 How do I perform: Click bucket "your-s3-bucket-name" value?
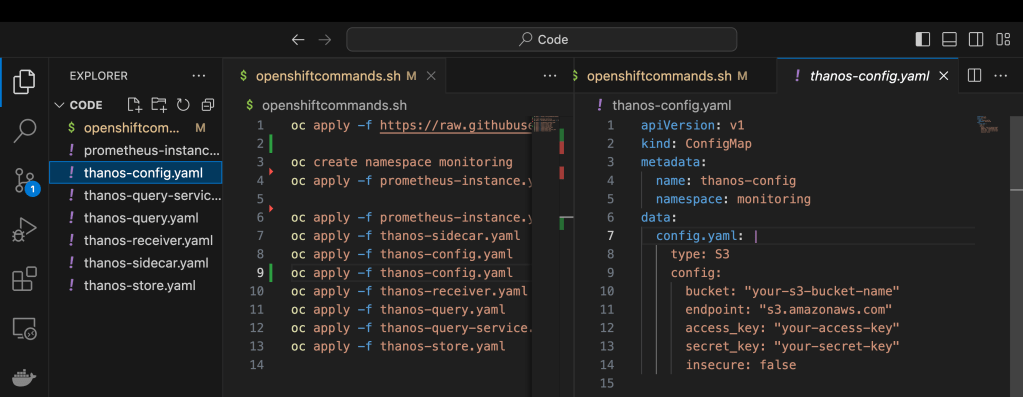pyautogui.click(x=821, y=291)
